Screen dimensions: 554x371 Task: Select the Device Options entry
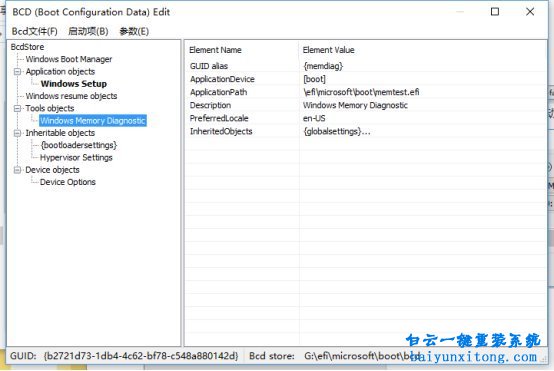68,182
